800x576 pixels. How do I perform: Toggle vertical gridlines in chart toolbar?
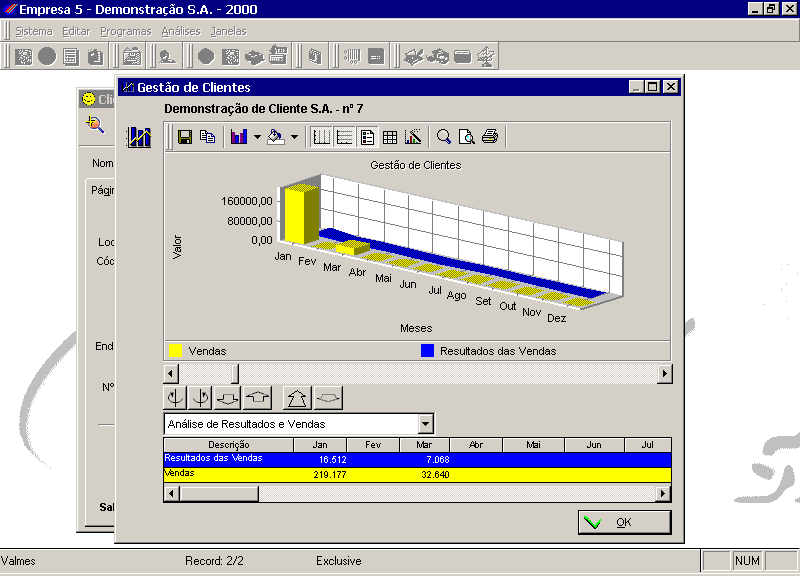click(321, 137)
